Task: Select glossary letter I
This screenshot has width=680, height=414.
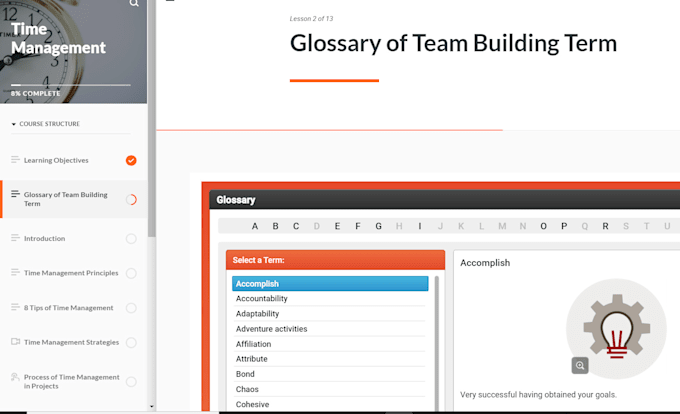Action: 420,226
